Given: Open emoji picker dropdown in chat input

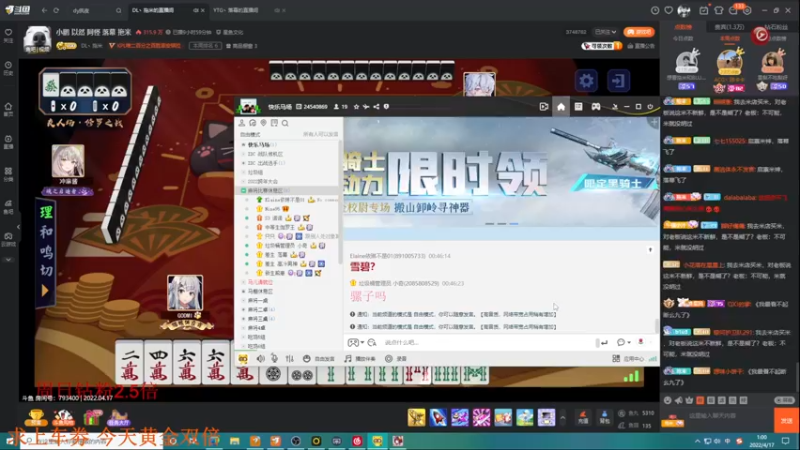Looking at the screenshot, I should (x=356, y=342).
